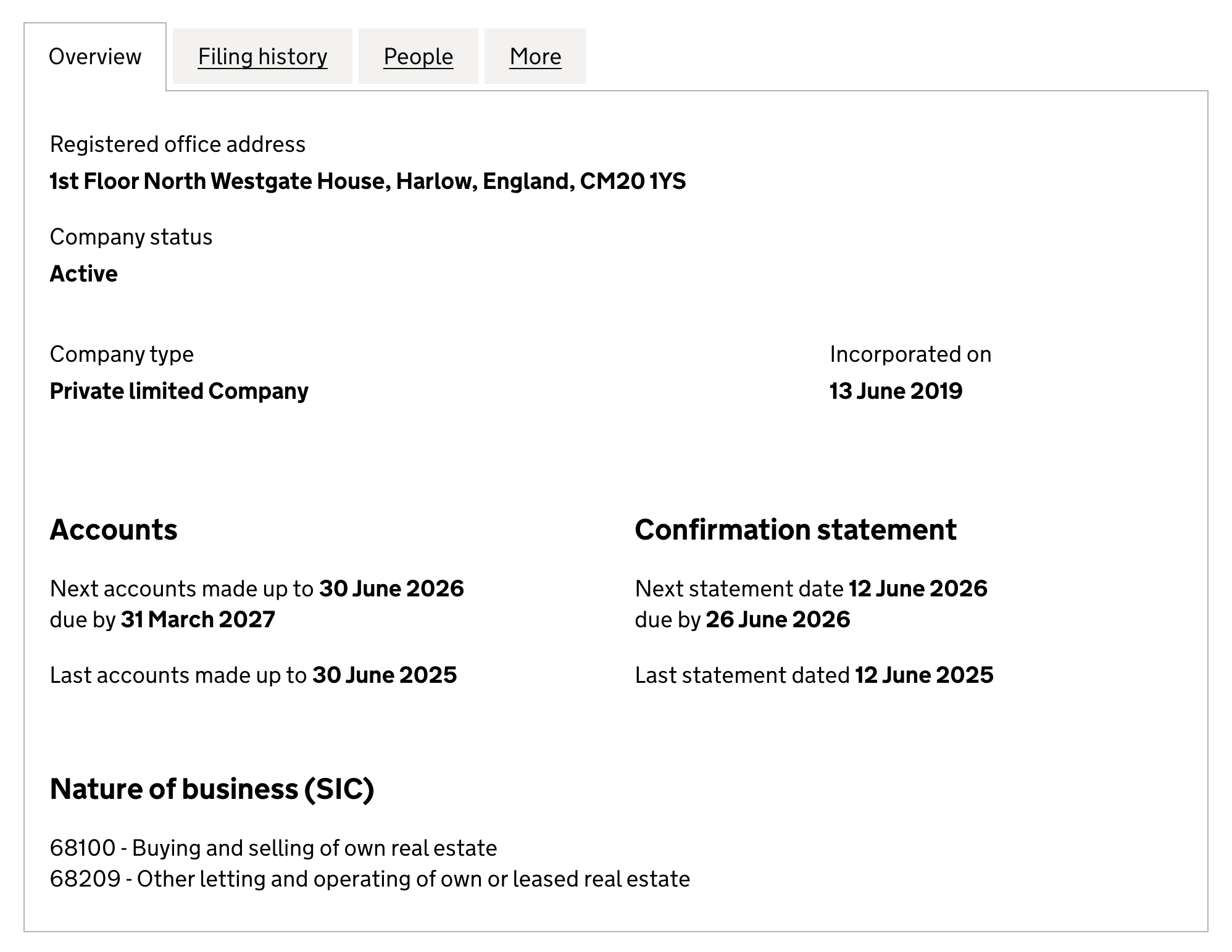Click statement due date 26 June 2026

tap(778, 620)
